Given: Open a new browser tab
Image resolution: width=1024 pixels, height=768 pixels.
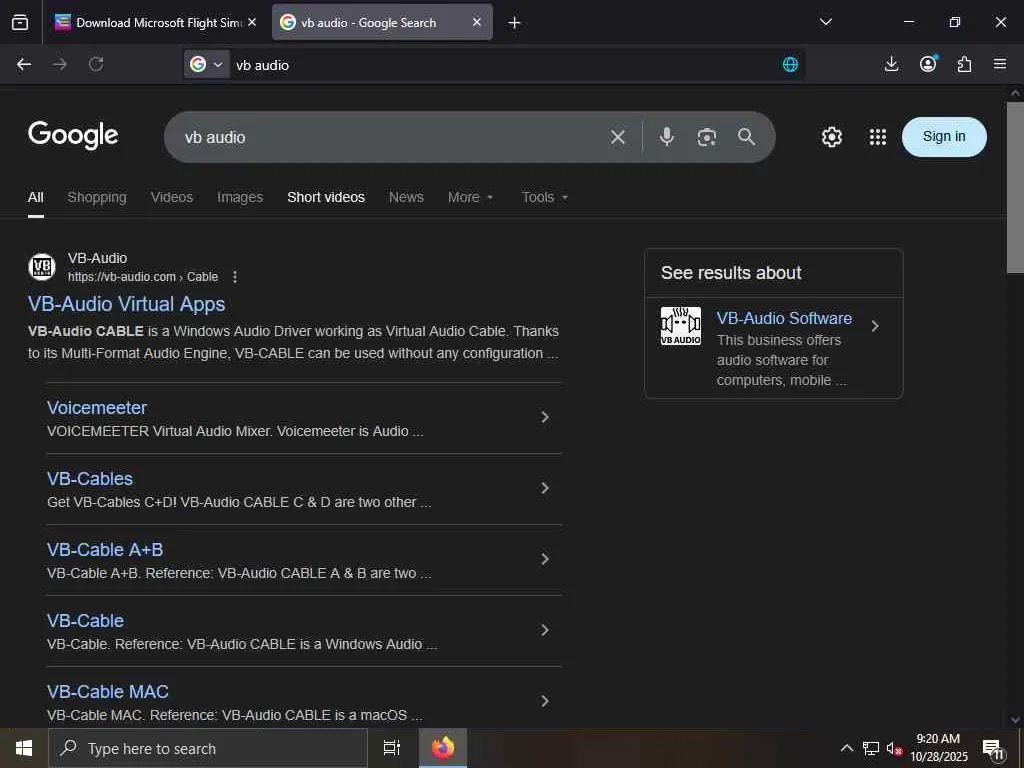Looking at the screenshot, I should (x=514, y=23).
